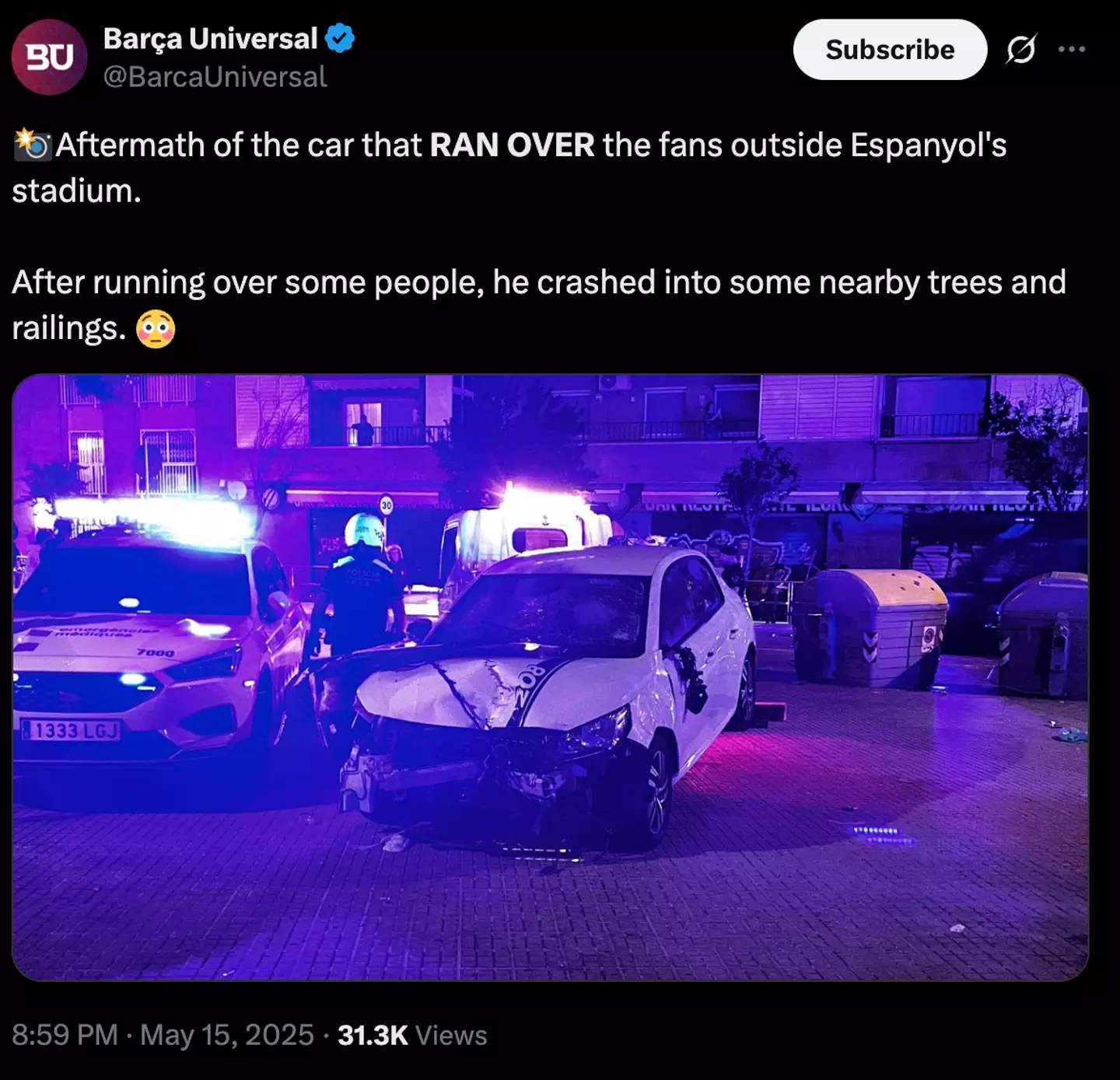Image resolution: width=1120 pixels, height=1080 pixels.
Task: Click the flushed face emoji
Action: [156, 329]
